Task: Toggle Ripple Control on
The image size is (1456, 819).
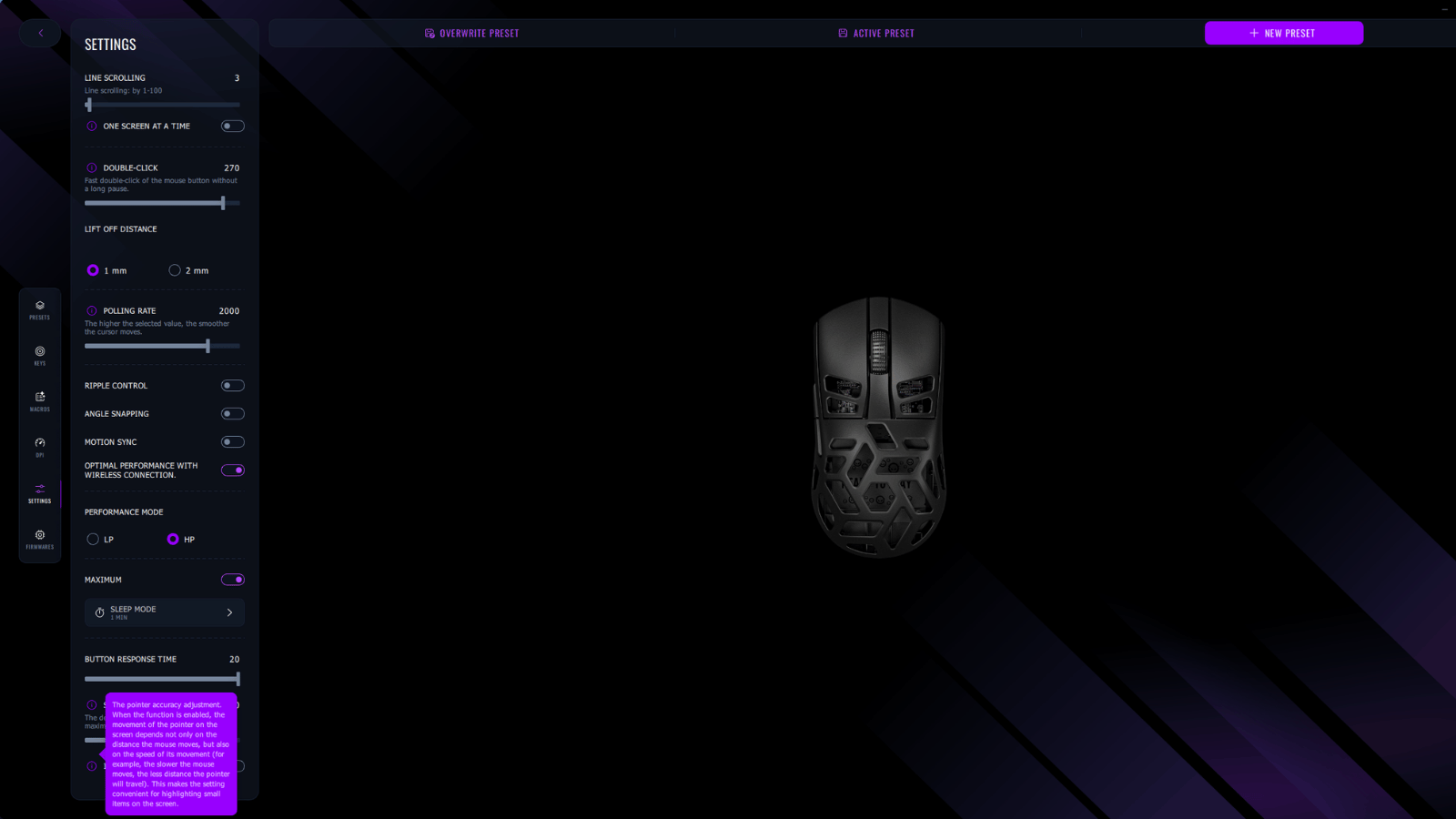Action: coord(232,386)
